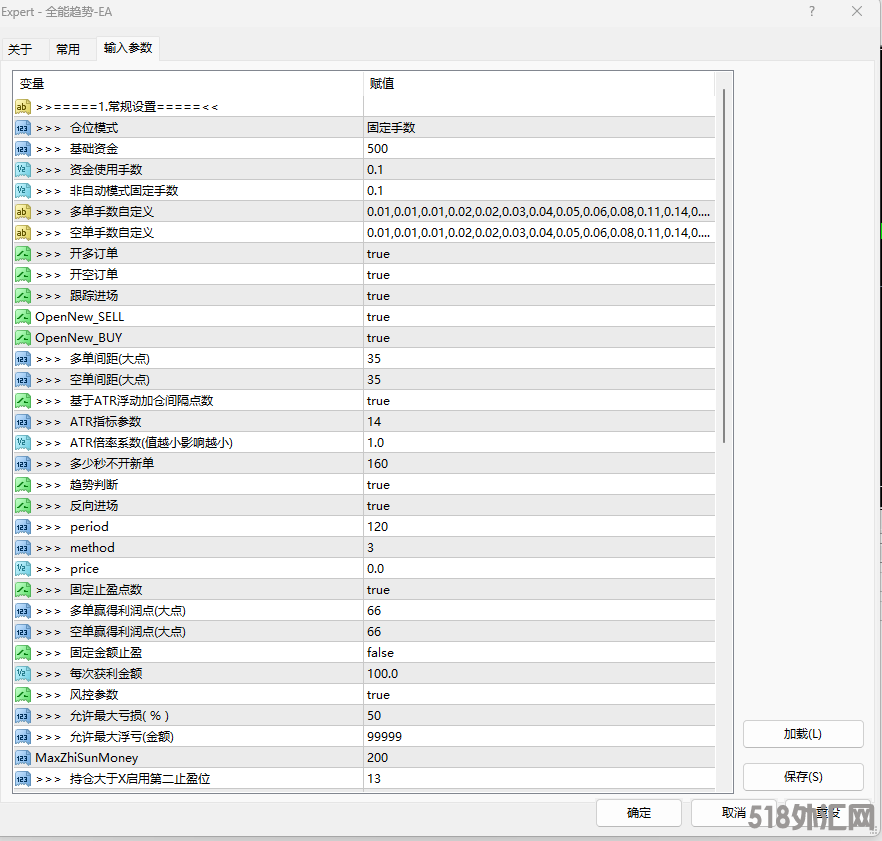Edit the 多单手数自定义 lot list value

pos(539,212)
